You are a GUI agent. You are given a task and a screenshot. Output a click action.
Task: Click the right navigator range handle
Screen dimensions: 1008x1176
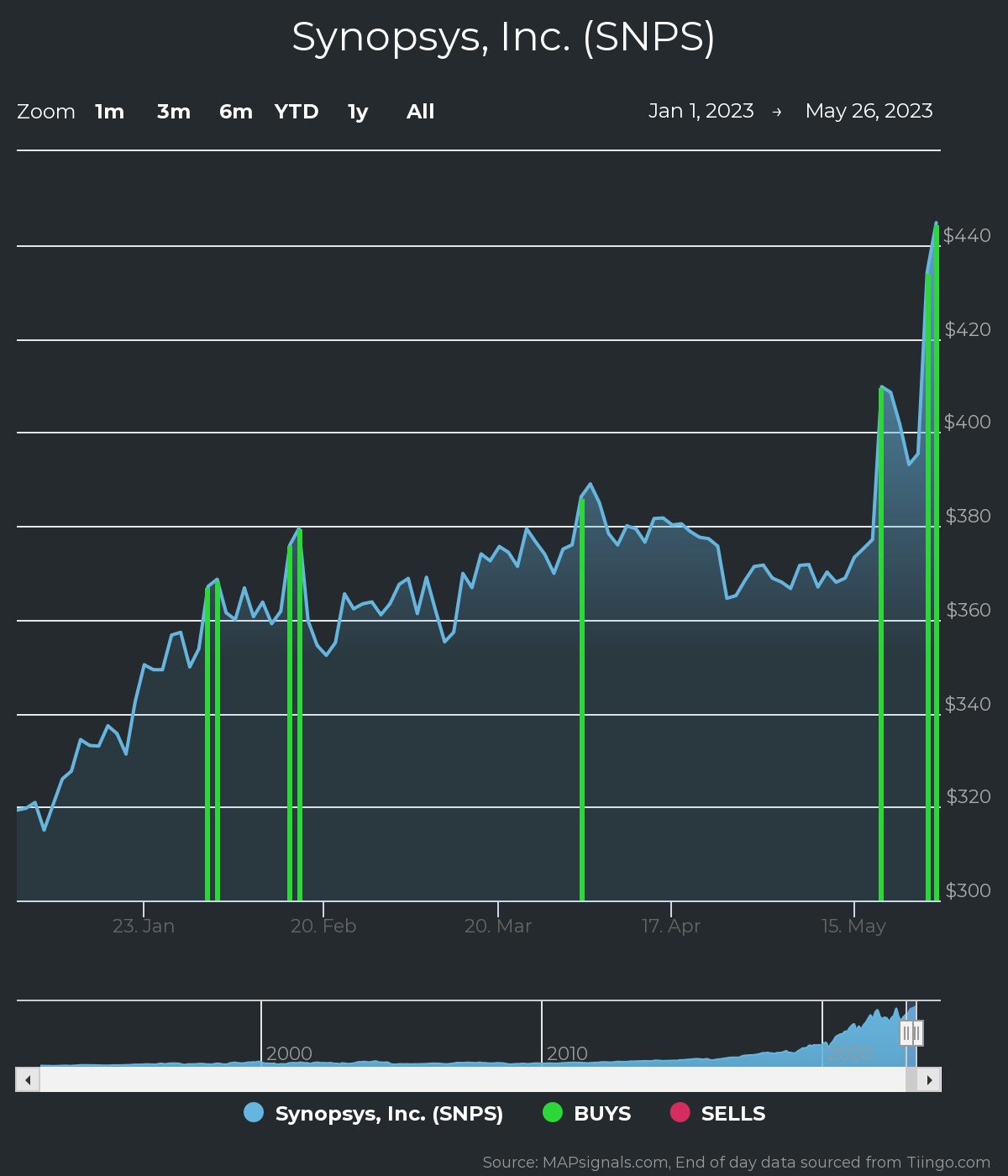[x=917, y=1033]
